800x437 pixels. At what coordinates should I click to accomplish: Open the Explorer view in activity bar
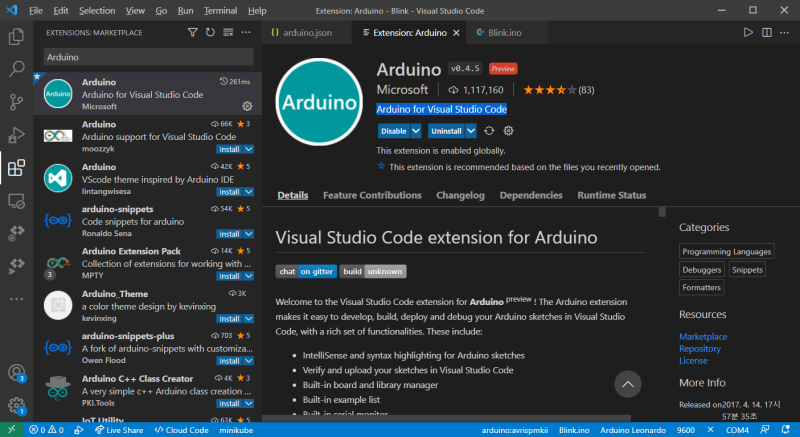[16, 36]
